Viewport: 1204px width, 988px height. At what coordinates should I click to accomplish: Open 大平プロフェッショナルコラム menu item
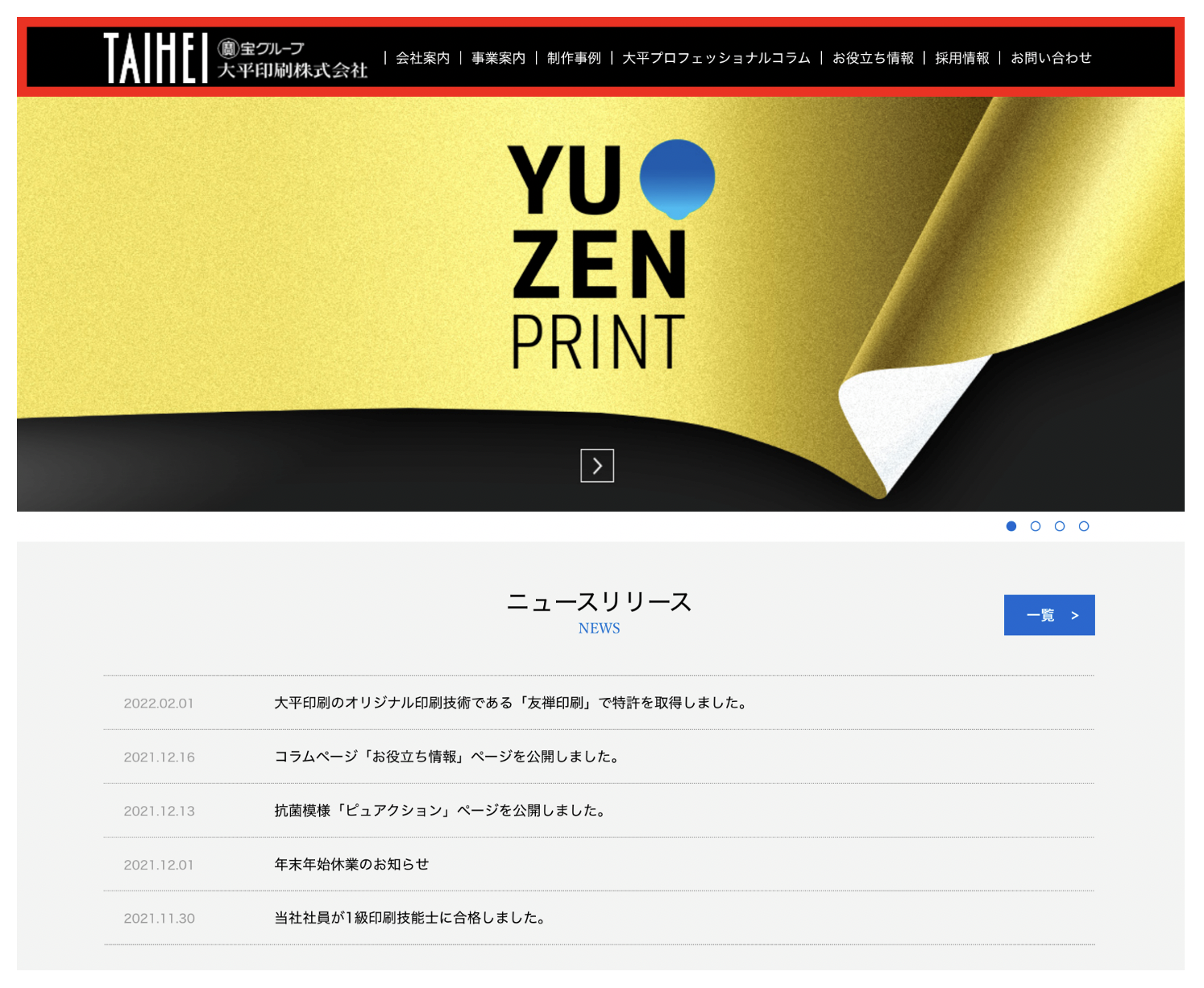click(x=716, y=58)
